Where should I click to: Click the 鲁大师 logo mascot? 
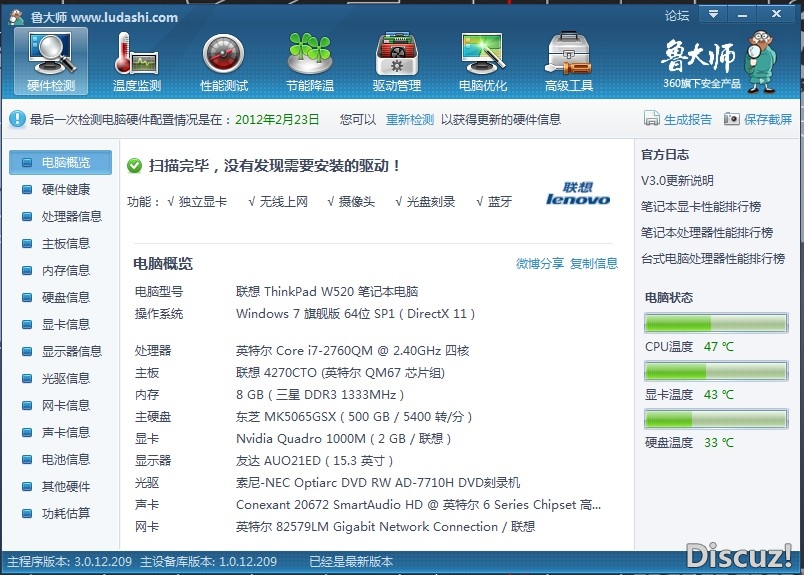(x=761, y=61)
